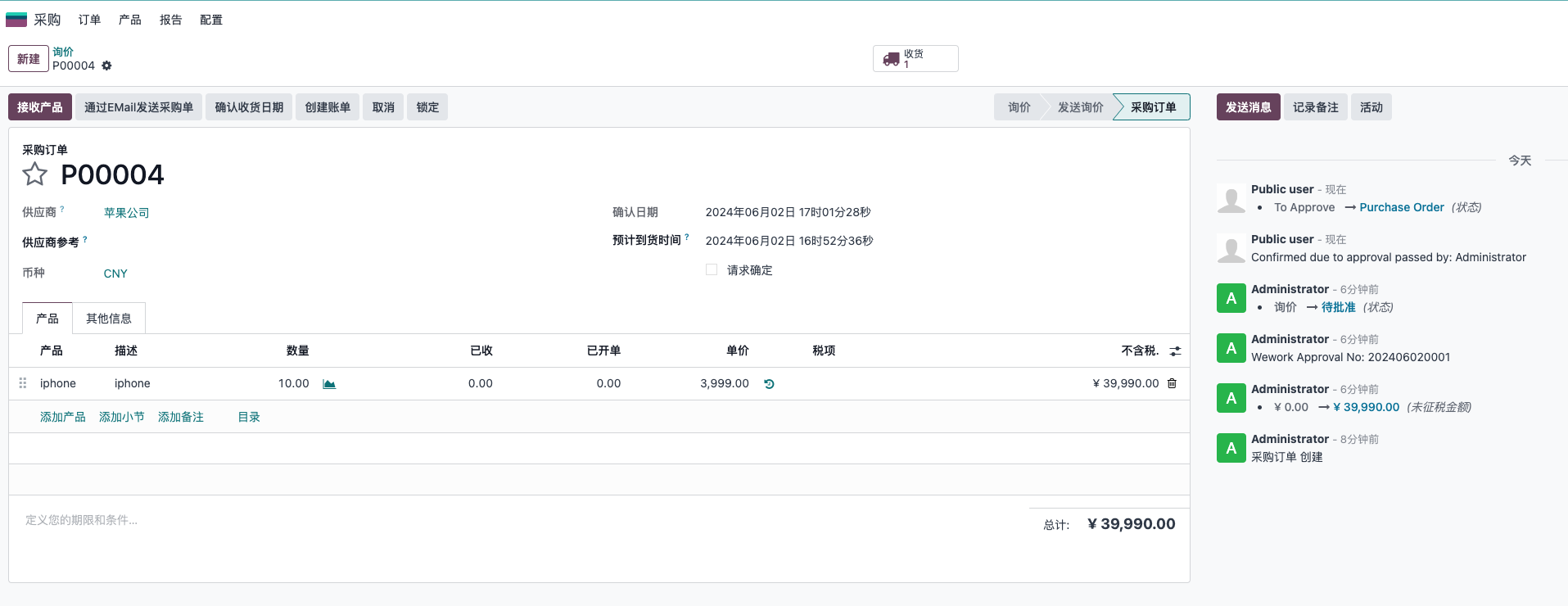Click the unit price cell 3,999.00
The width and height of the screenshot is (1568, 606).
pos(725,383)
